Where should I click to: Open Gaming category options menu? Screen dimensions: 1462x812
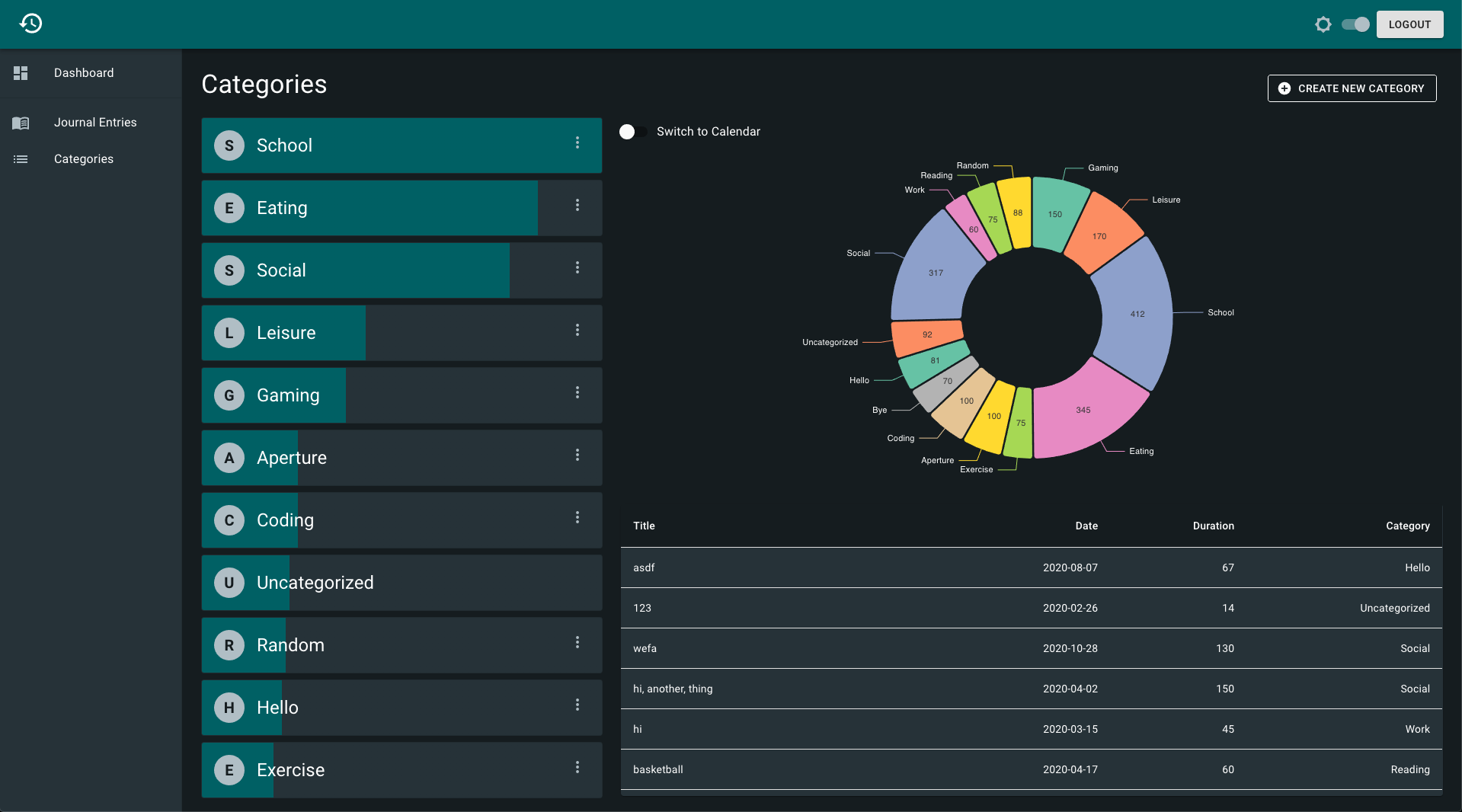click(x=577, y=392)
